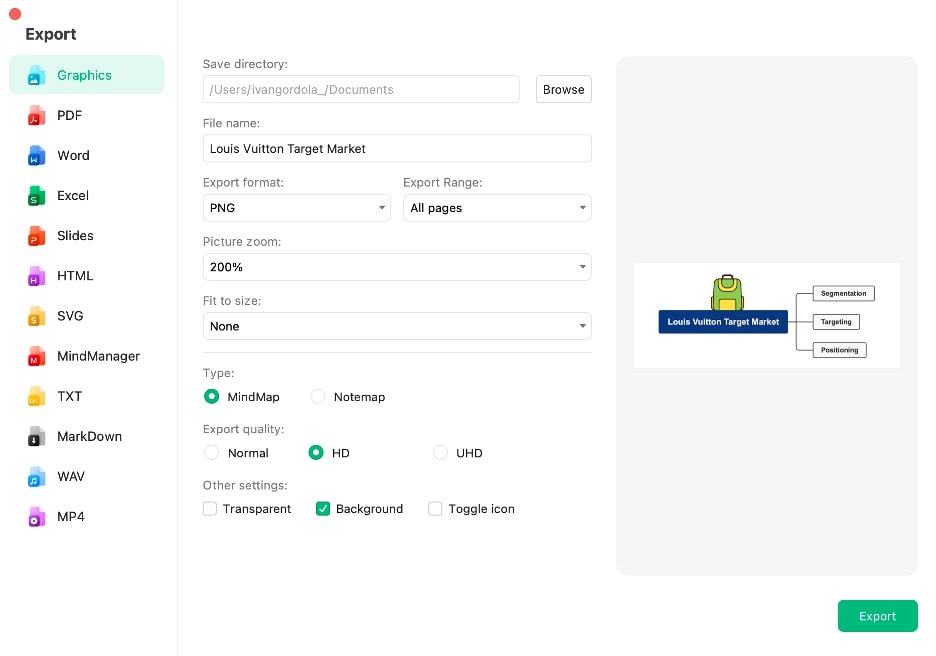This screenshot has height=656, width=936.
Task: Select the Notemap type radio button
Action: 318,397
